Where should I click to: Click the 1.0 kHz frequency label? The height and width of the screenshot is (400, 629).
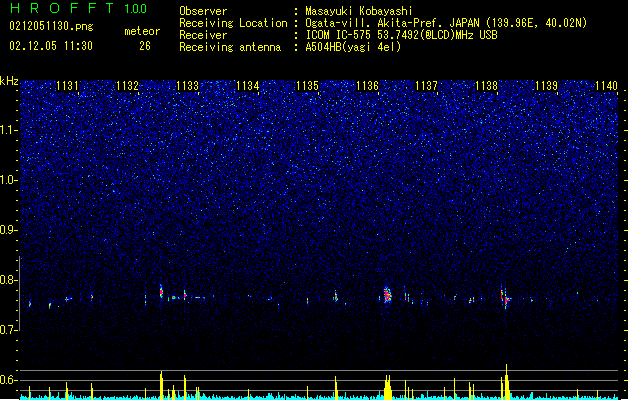(x=9, y=180)
